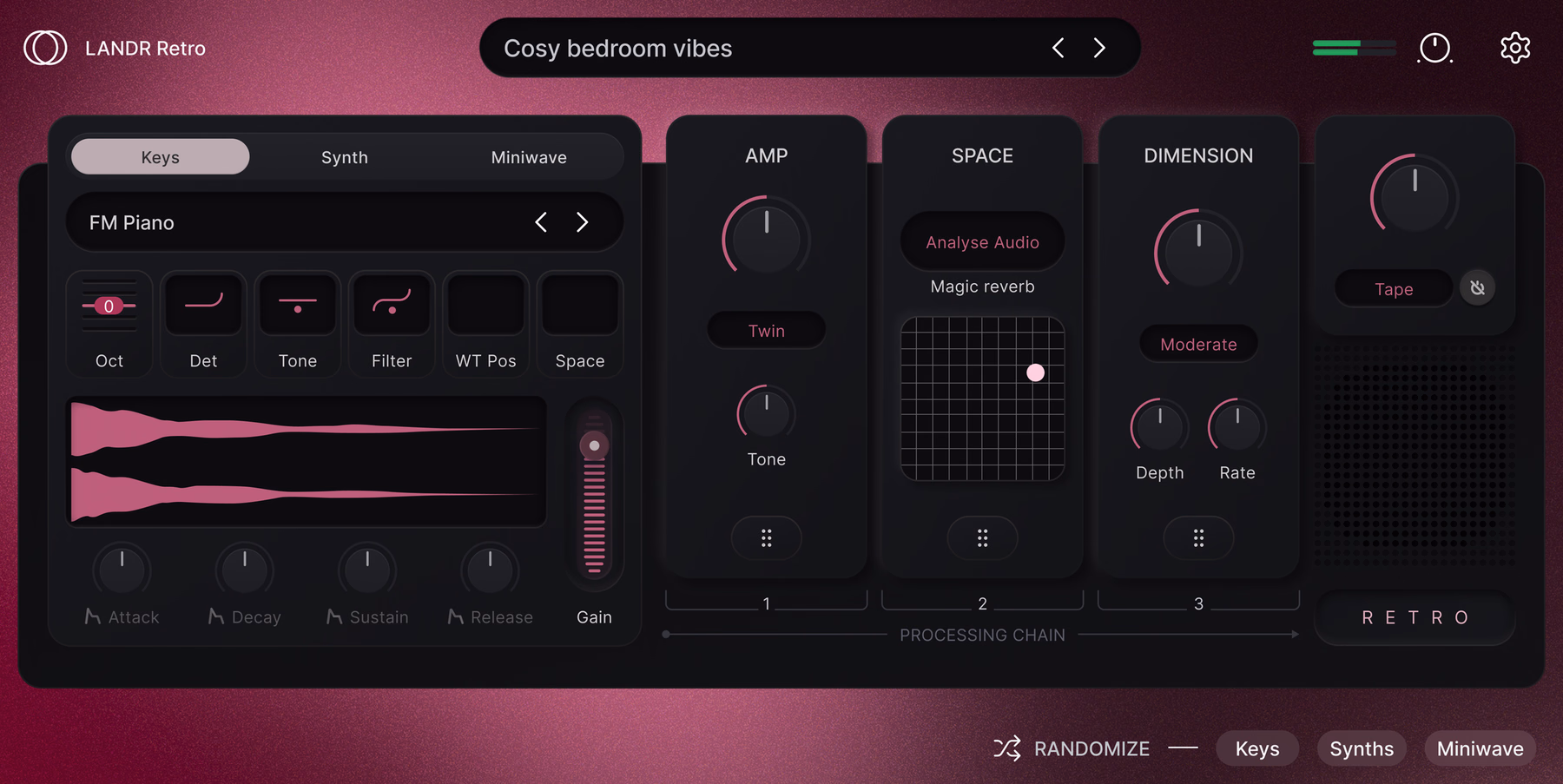Image resolution: width=1563 pixels, height=784 pixels.
Task: Open the Twin amp type selector
Action: [766, 330]
